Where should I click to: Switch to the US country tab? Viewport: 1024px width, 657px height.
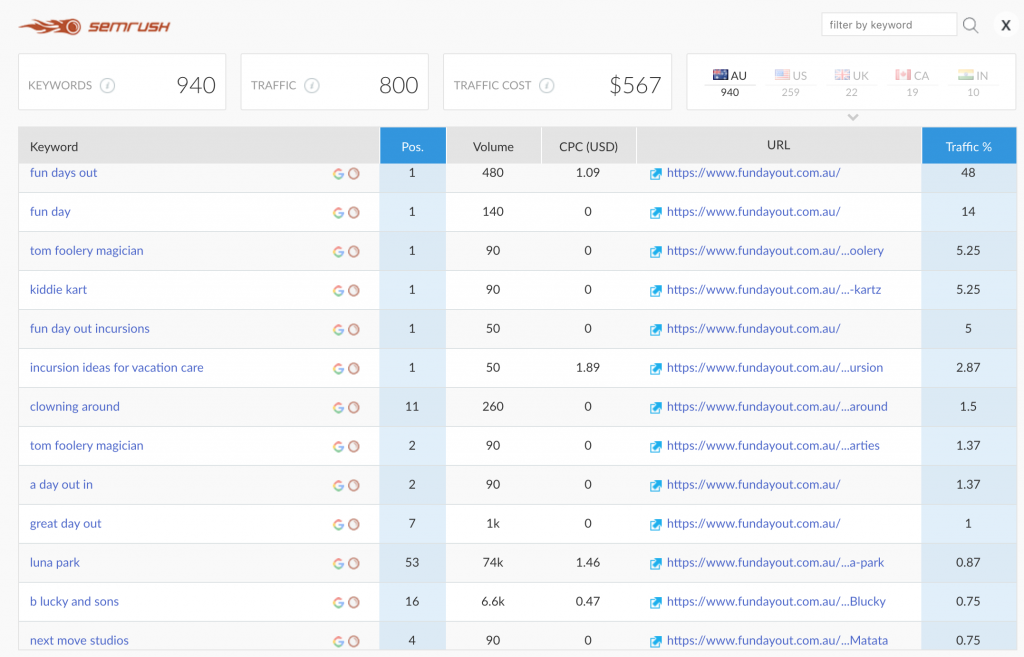pyautogui.click(x=791, y=83)
